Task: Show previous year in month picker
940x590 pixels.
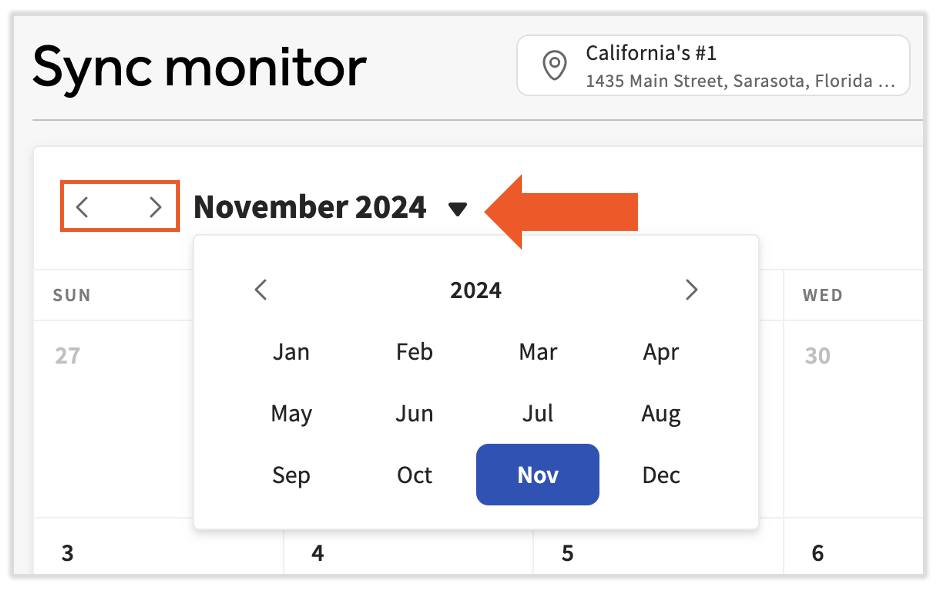Action: (x=261, y=290)
